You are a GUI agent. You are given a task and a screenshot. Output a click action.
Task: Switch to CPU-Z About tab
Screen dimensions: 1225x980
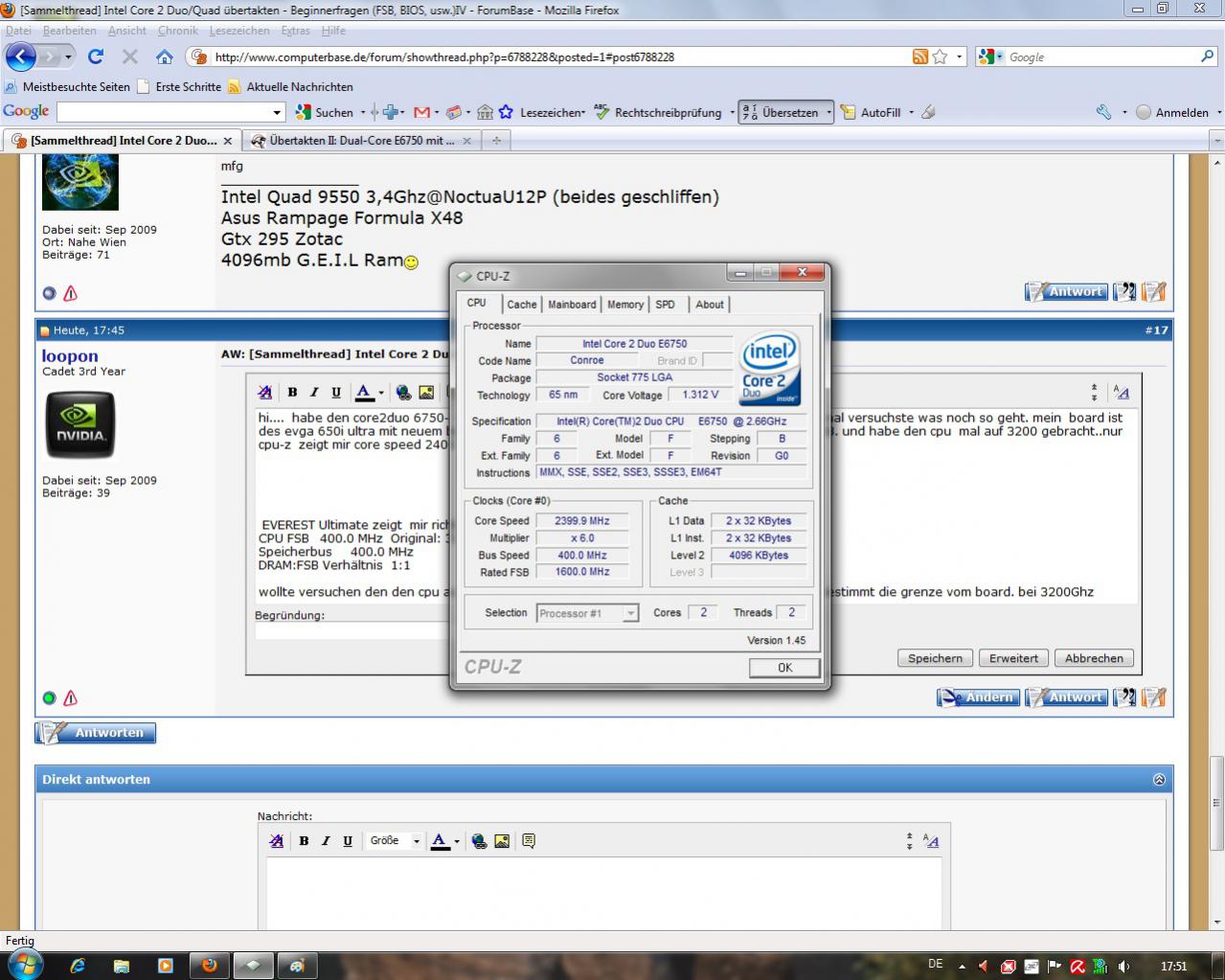tap(710, 304)
